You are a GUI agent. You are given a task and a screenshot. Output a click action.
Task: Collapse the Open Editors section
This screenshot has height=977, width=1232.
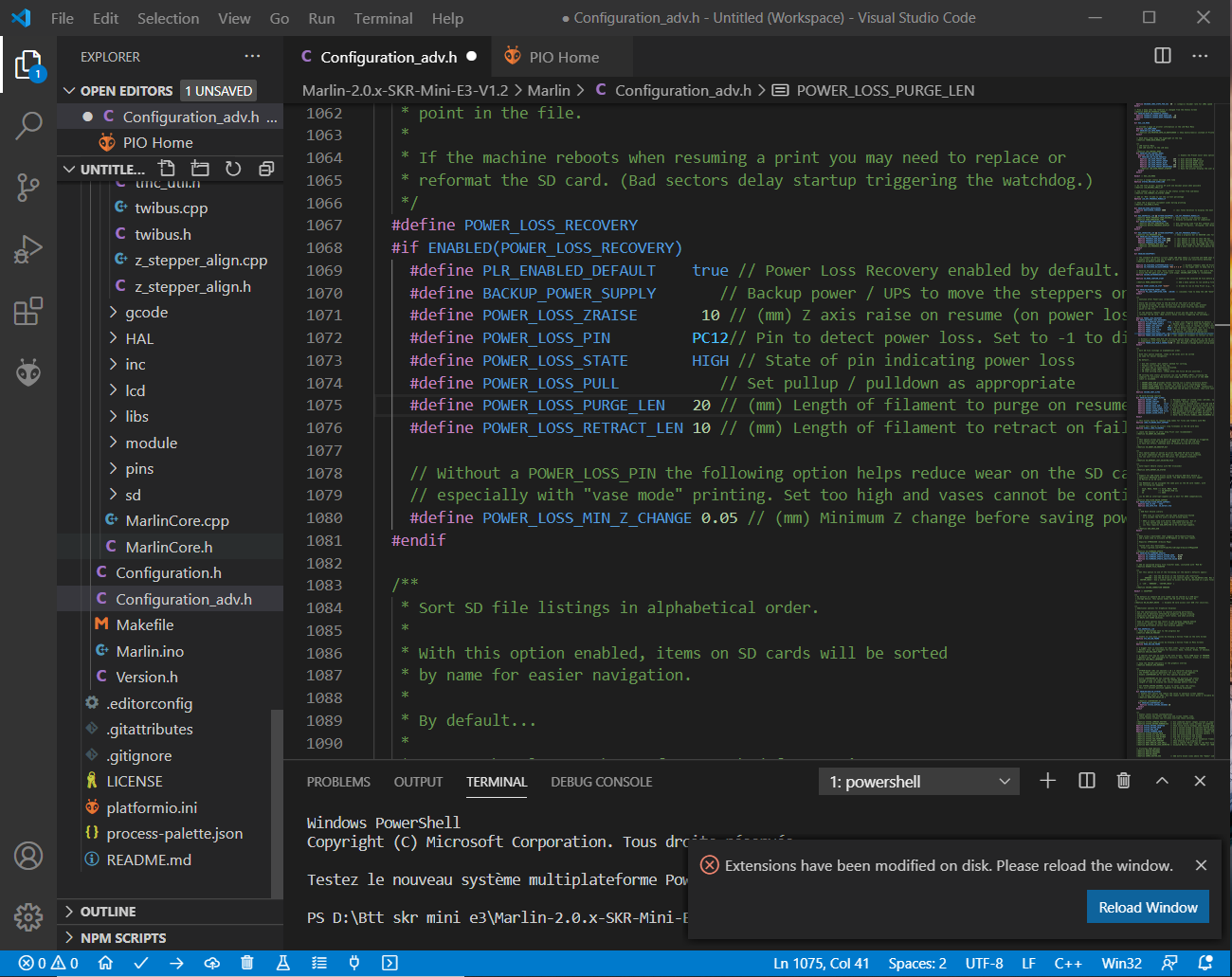(x=69, y=91)
